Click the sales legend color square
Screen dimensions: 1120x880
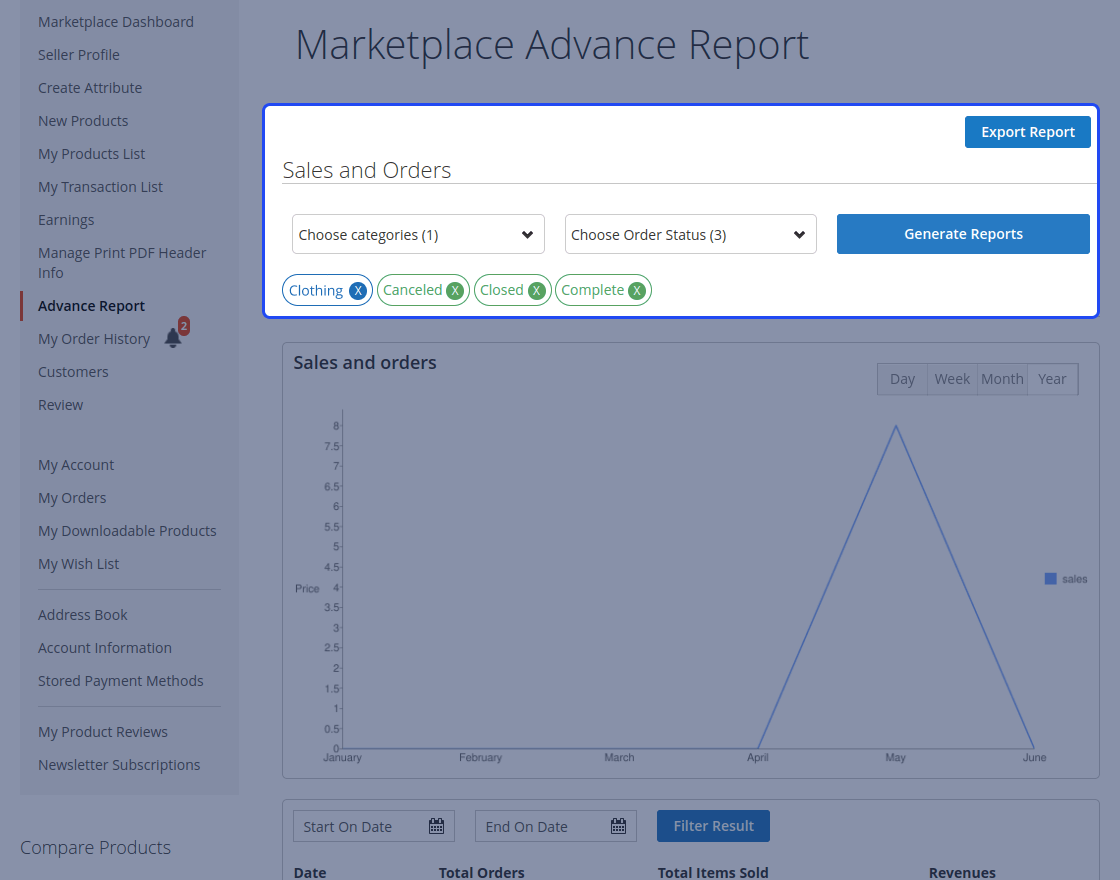[x=1051, y=579]
